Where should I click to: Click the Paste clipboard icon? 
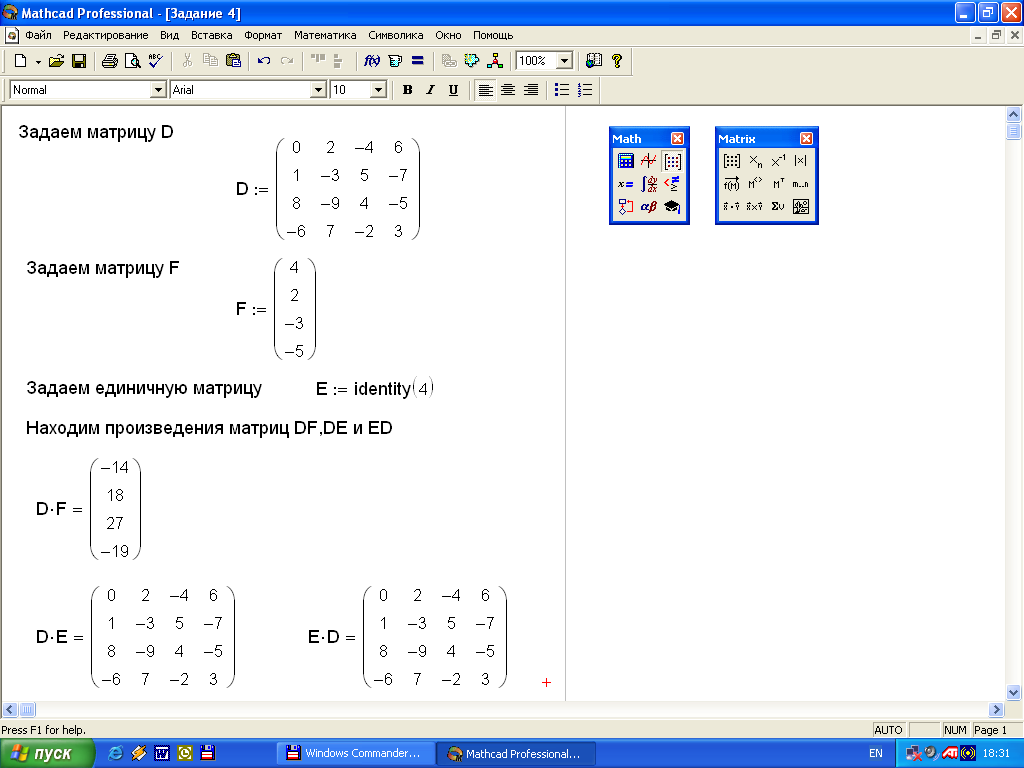pyautogui.click(x=233, y=61)
